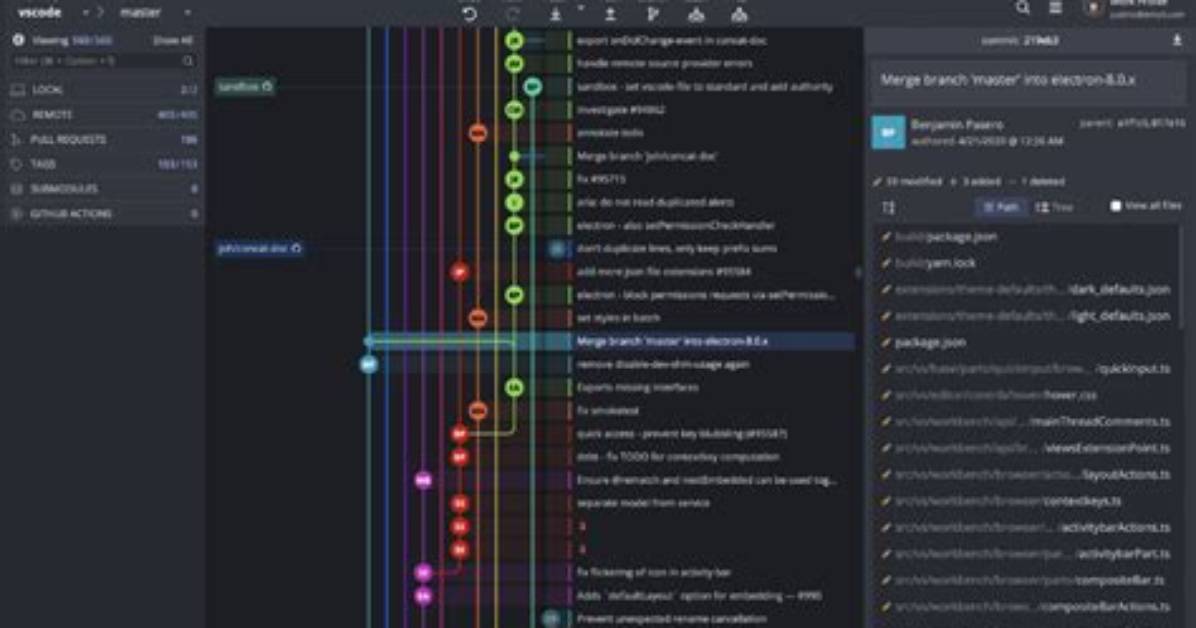
Task: Click Benjamin Pasero's author avatar
Action: coord(888,133)
